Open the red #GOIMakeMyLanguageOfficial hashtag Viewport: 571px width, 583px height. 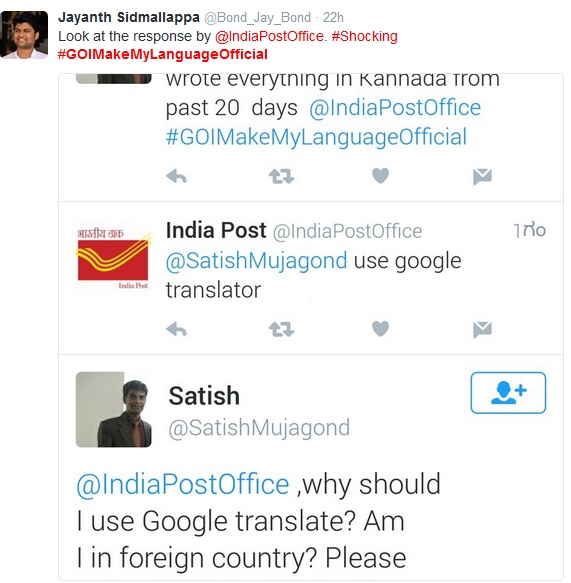point(162,54)
